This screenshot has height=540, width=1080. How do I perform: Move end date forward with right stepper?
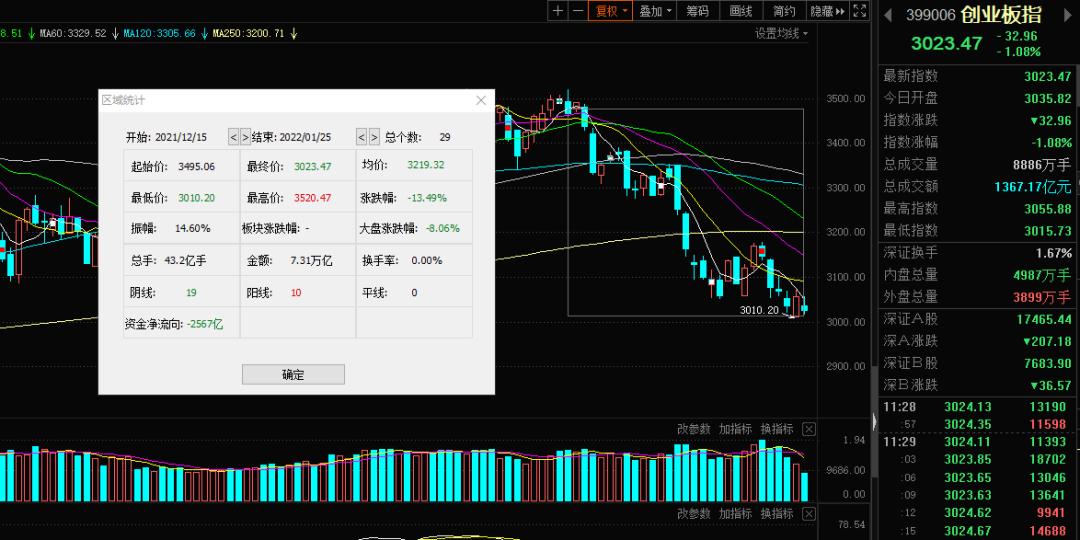374,137
